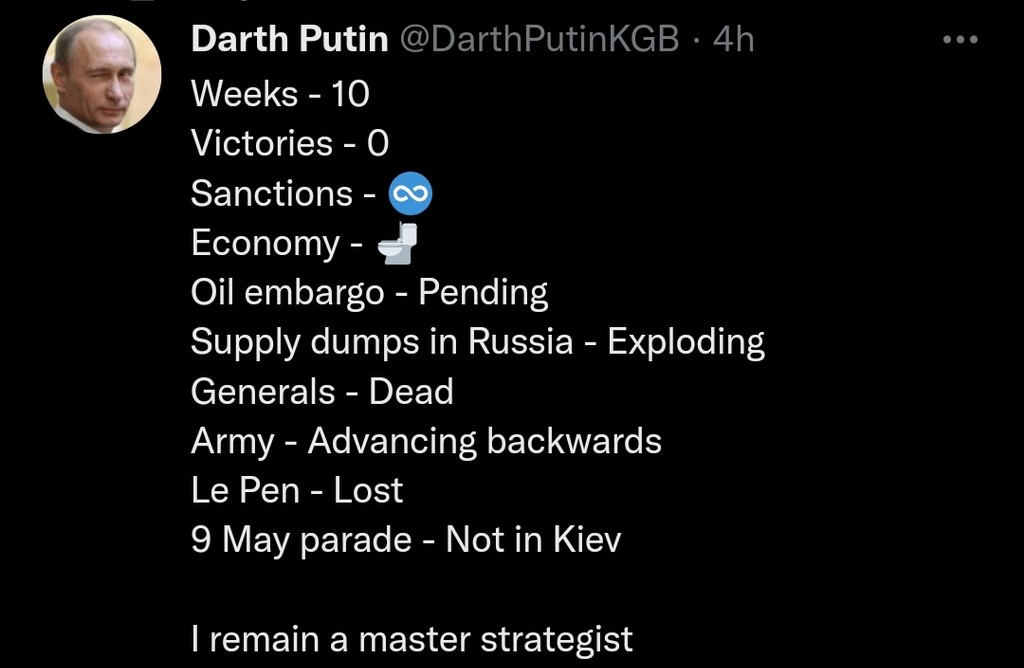Click 'I remain a master strategist' sentence

[x=412, y=638]
